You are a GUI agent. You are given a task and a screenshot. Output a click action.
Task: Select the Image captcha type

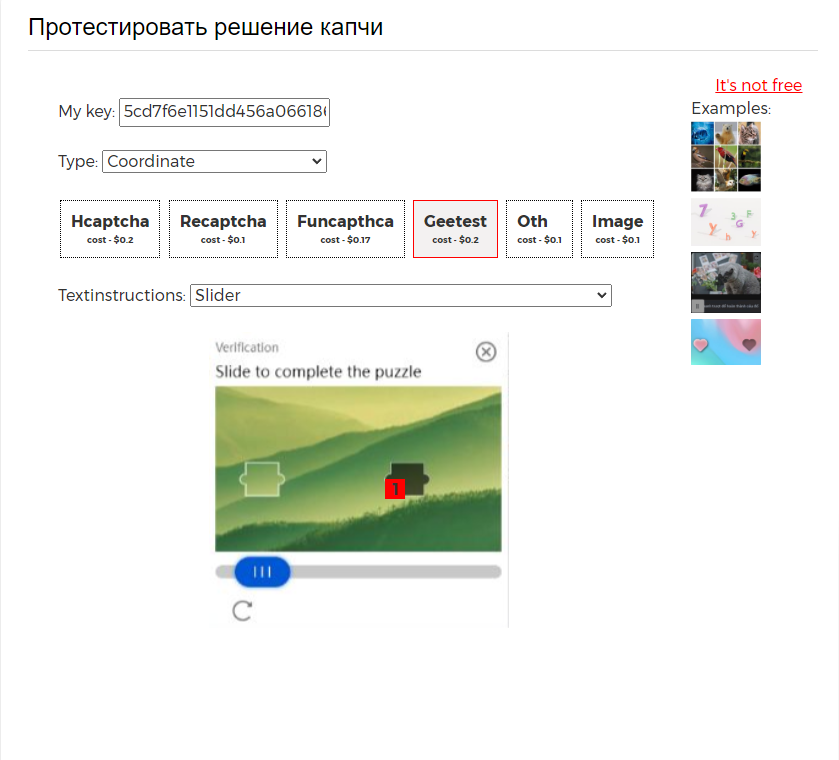click(617, 228)
